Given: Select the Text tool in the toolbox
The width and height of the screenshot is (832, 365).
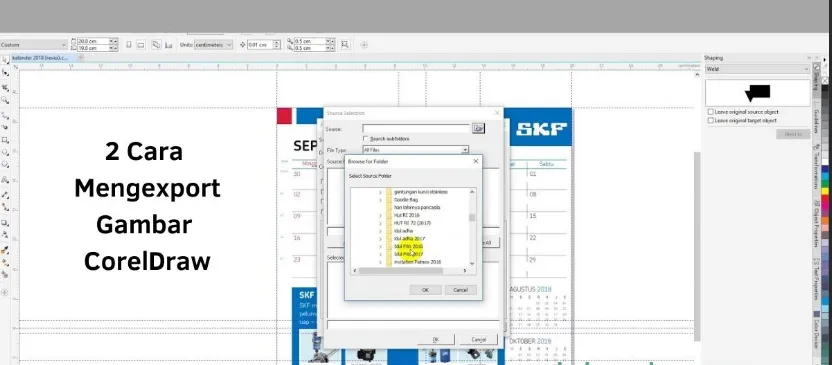Looking at the screenshot, I should point(6,179).
